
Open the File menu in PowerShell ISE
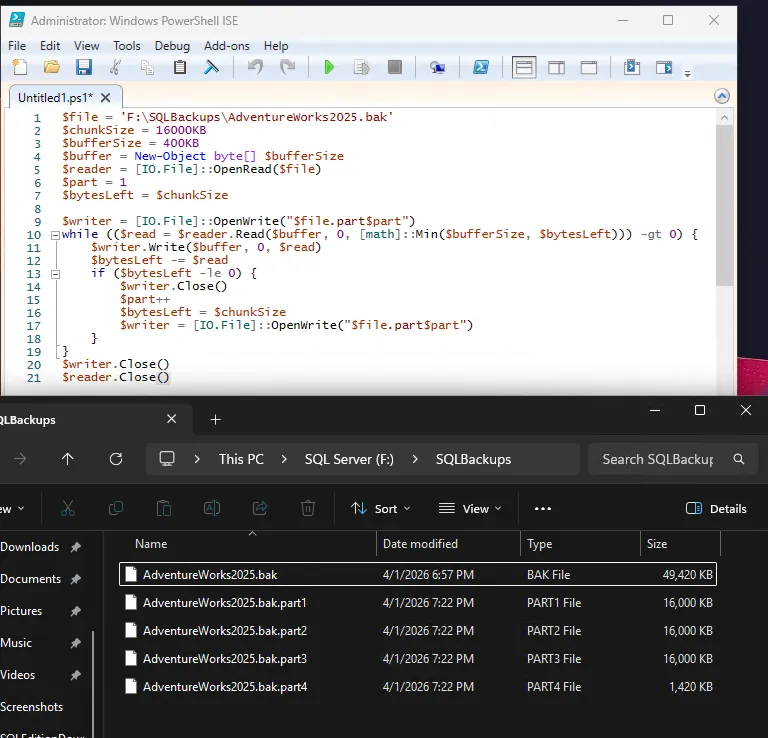pyautogui.click(x=17, y=46)
